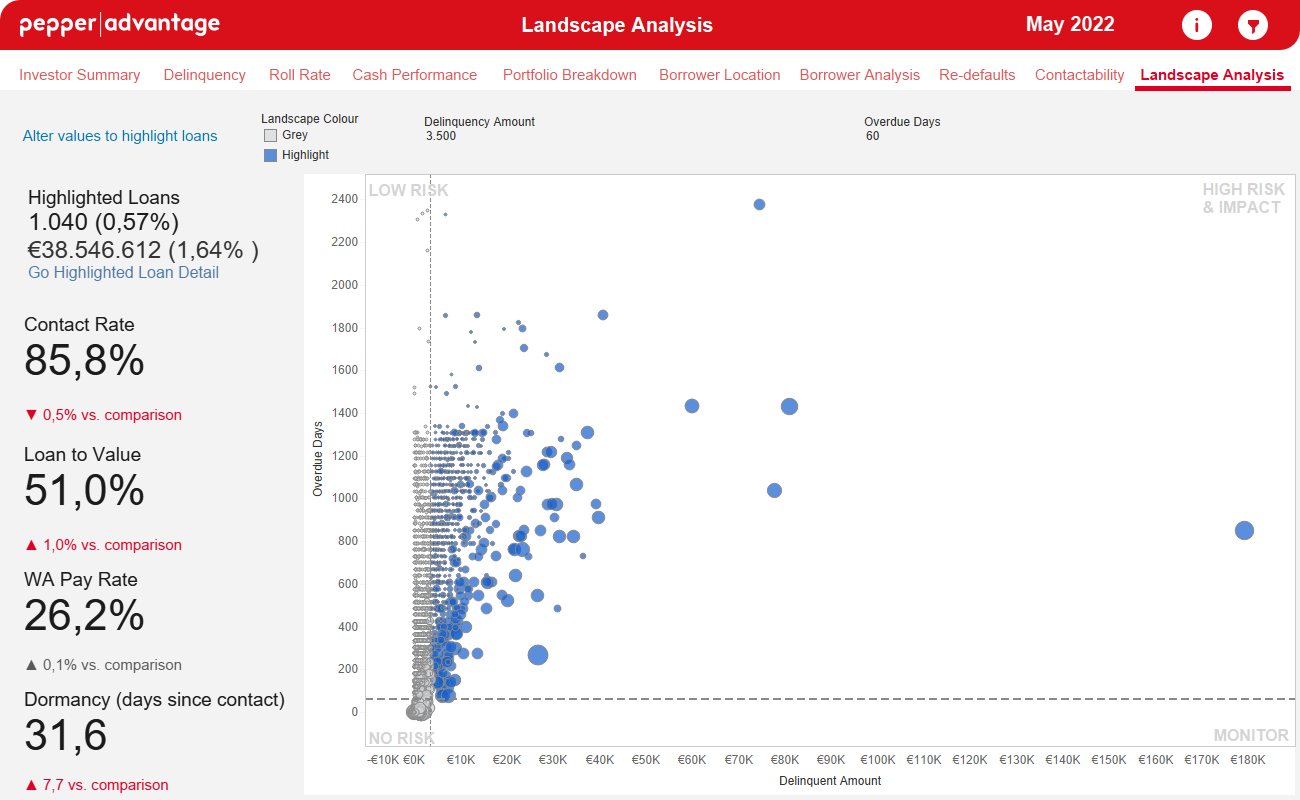Edit Overdue Days value 60

[x=873, y=136]
